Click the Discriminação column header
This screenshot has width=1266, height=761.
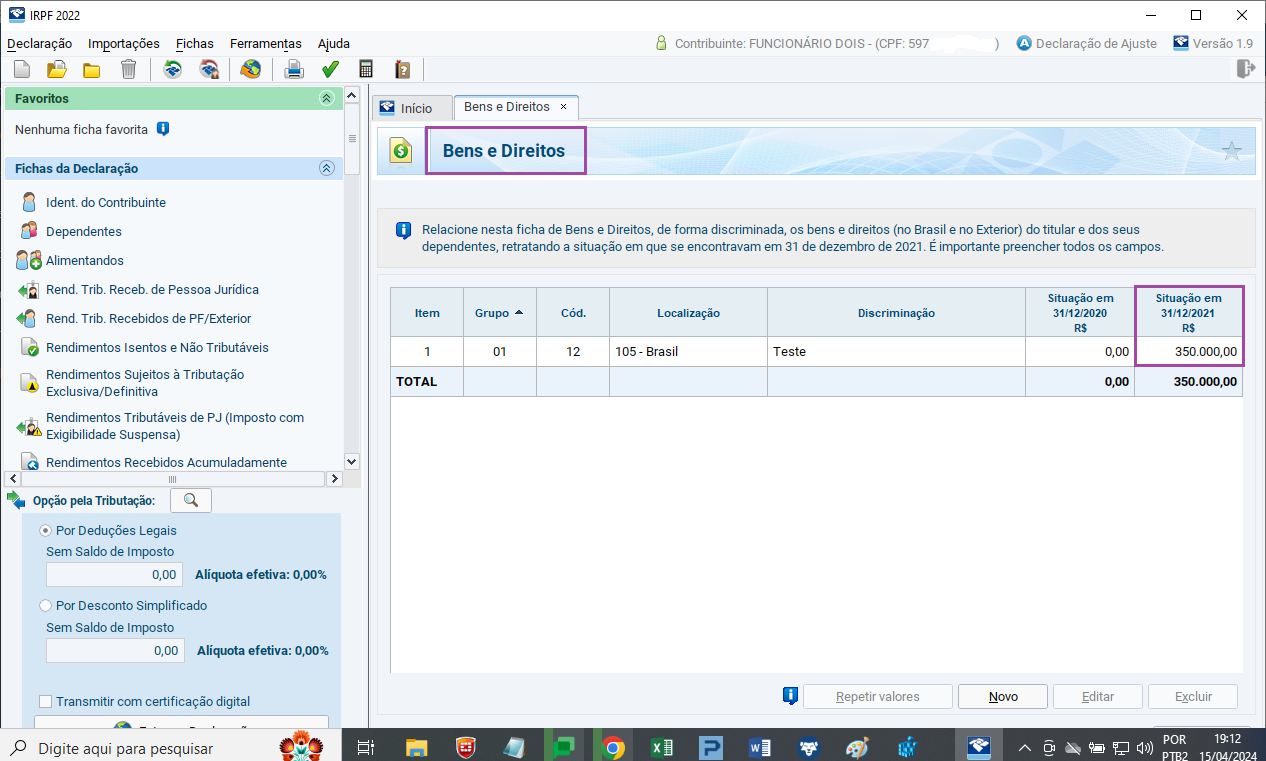coord(896,313)
